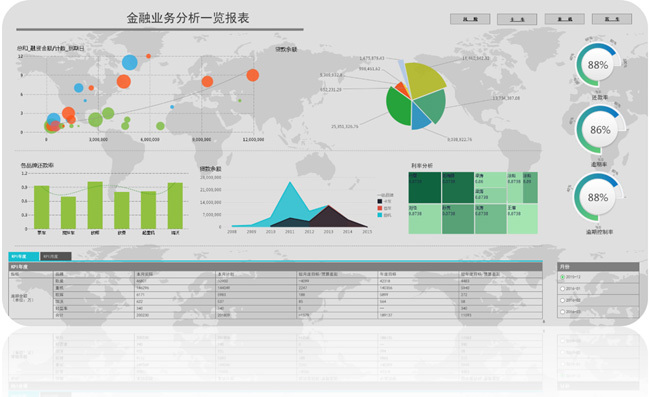
Task: Click the bottom 88% gauge dial
Action: [598, 197]
